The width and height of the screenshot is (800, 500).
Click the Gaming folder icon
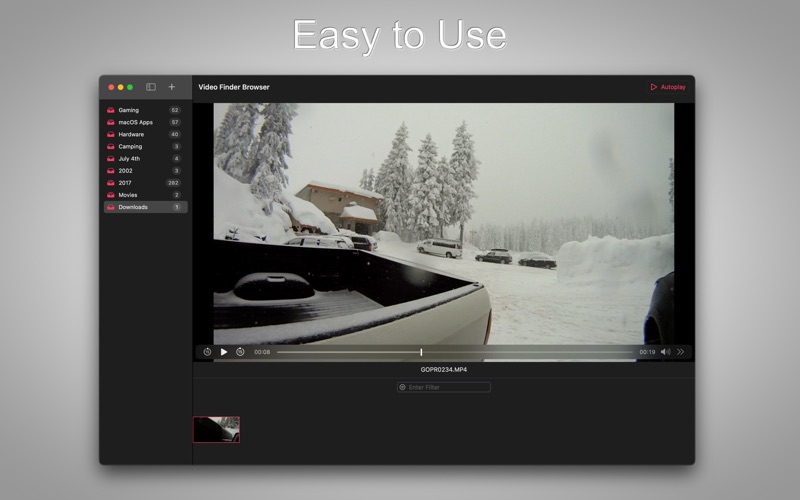[111, 110]
